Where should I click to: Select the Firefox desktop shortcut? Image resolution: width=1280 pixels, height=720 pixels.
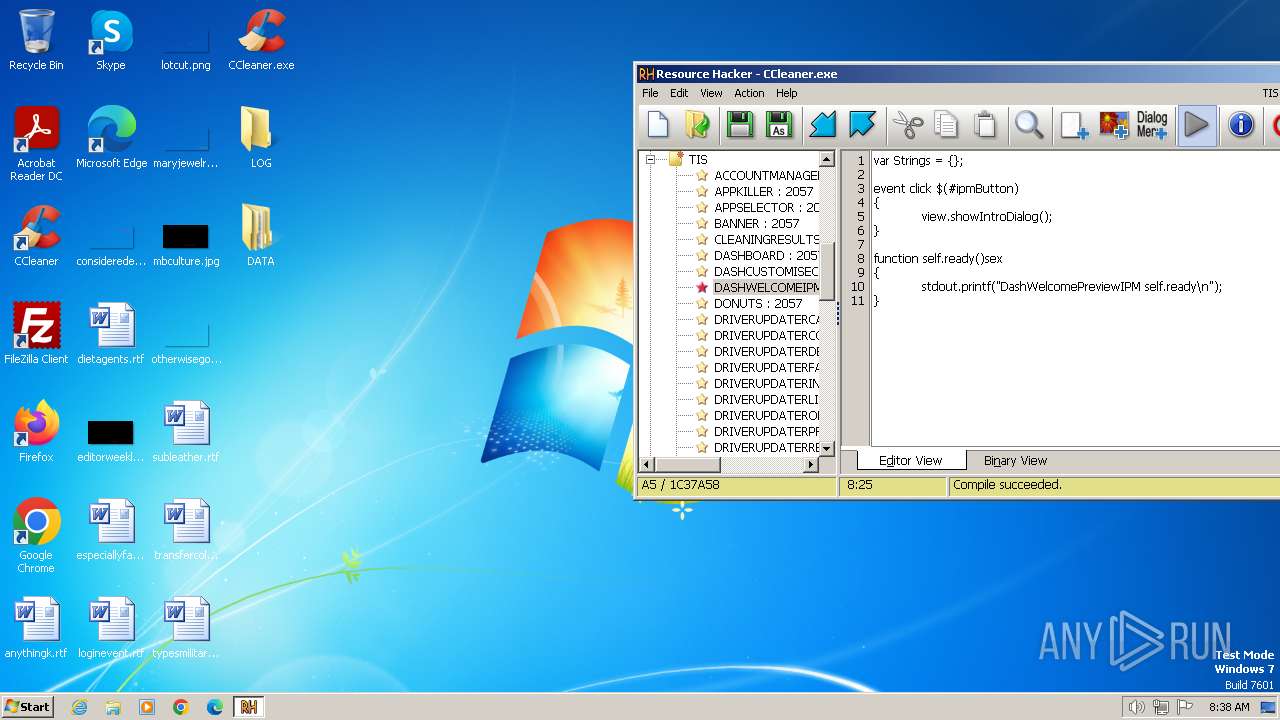point(36,432)
